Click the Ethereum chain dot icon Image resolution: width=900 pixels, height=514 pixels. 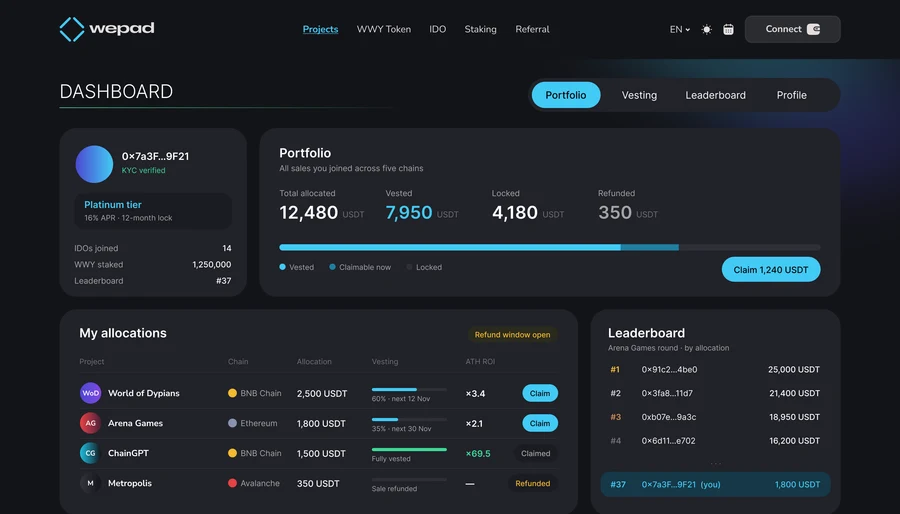pos(232,423)
